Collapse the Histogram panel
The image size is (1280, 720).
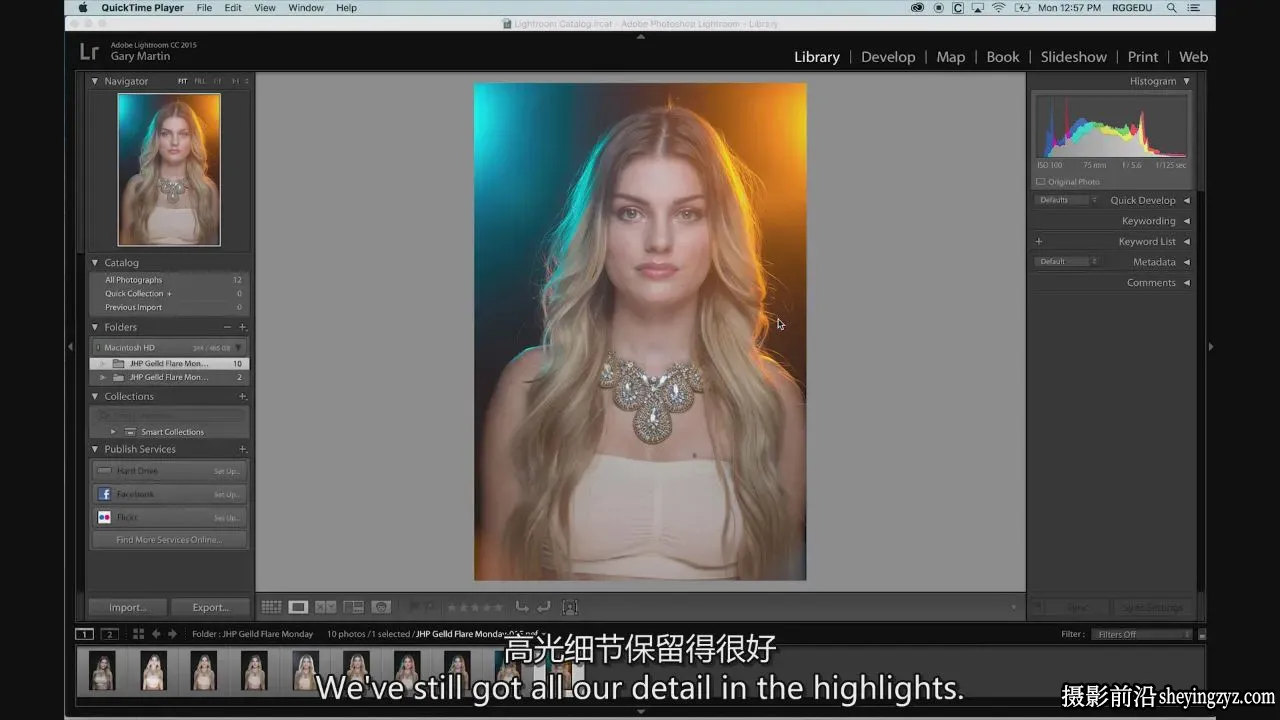1187,81
